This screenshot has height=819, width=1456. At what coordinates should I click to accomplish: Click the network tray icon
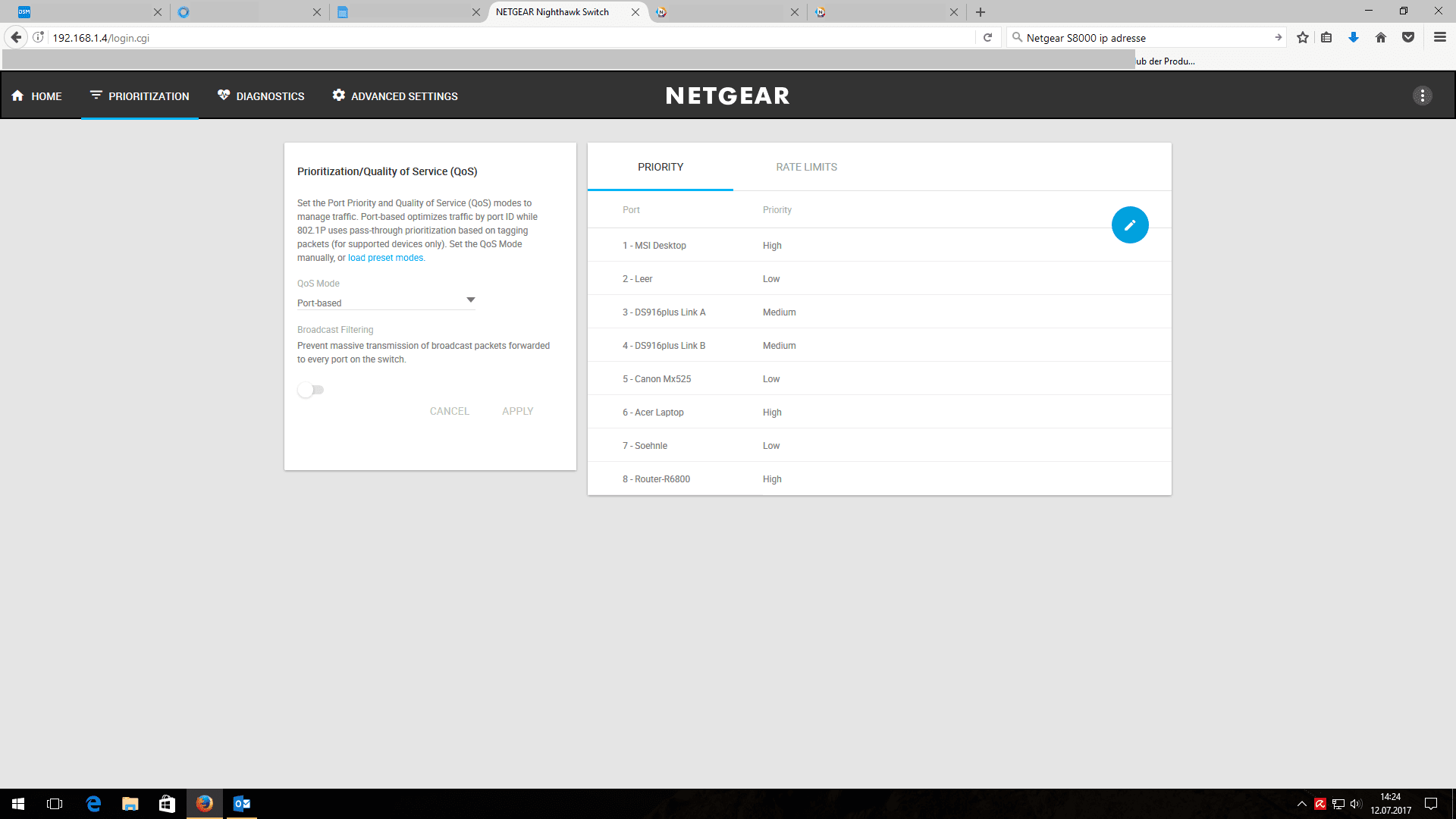tap(1338, 804)
